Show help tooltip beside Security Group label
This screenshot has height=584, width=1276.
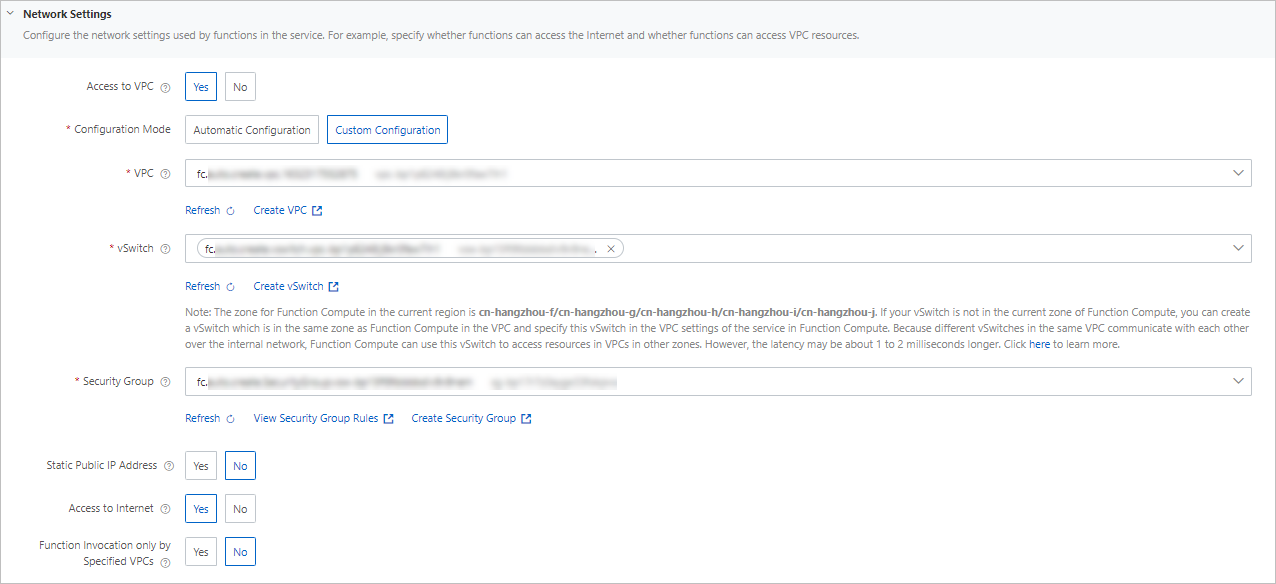click(x=166, y=382)
